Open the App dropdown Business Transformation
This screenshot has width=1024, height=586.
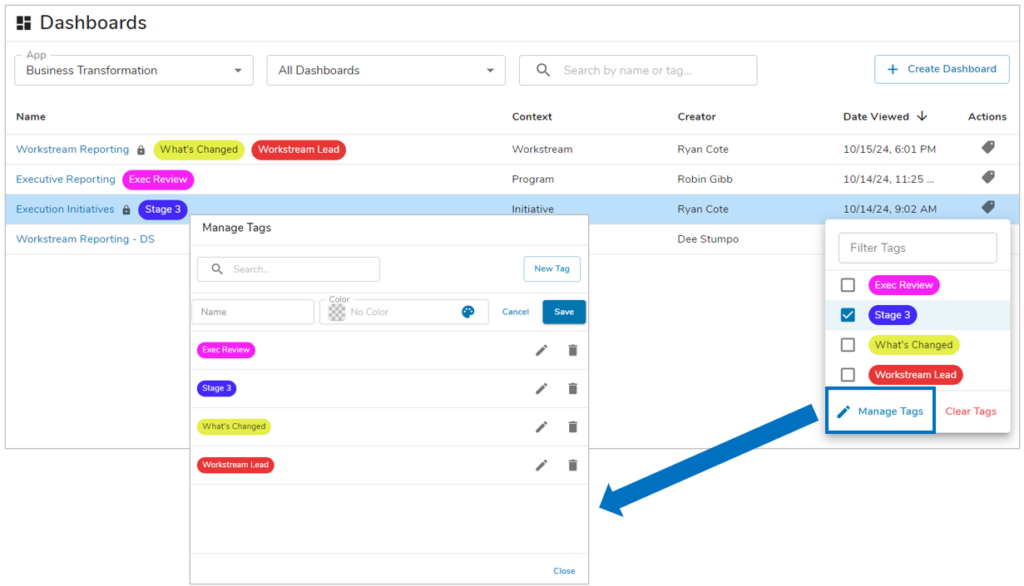pyautogui.click(x=134, y=70)
